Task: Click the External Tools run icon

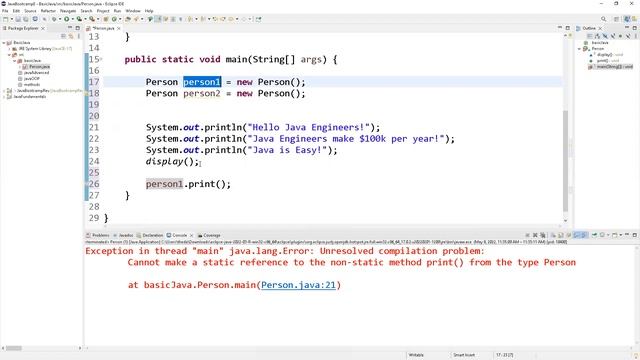Action: [x=92, y=19]
